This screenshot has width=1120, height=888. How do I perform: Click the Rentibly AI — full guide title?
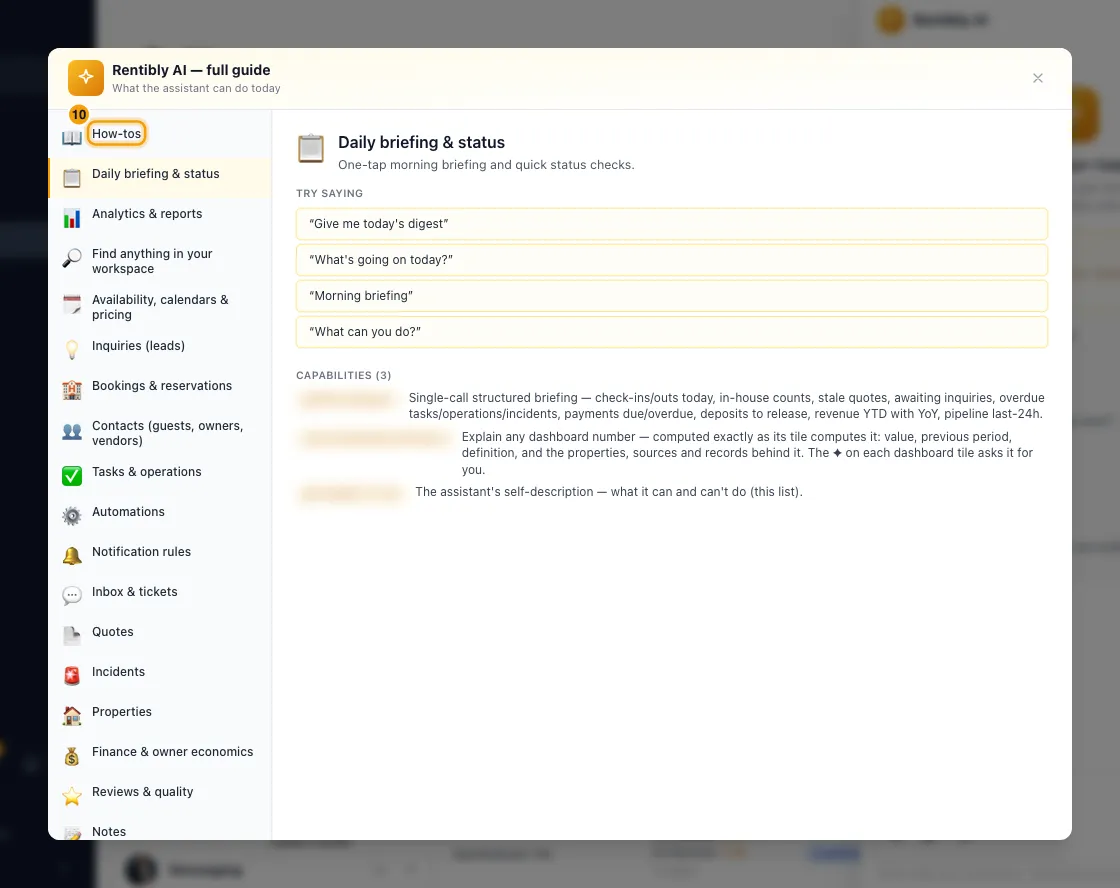click(191, 70)
